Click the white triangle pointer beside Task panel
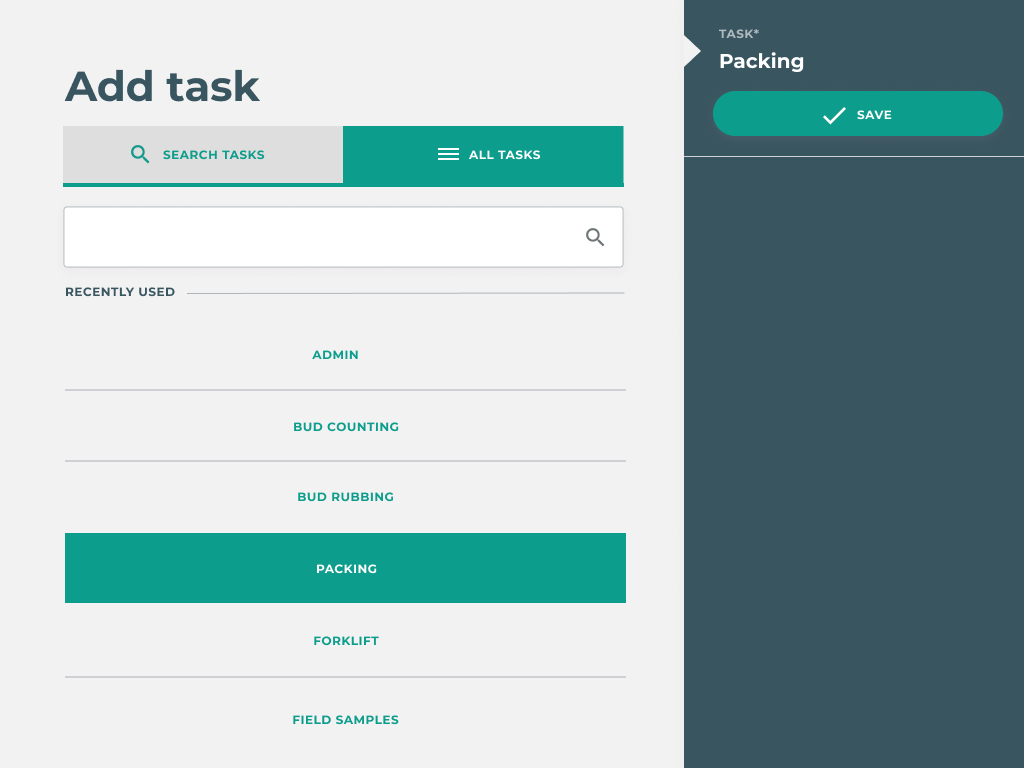This screenshot has width=1024, height=768. (x=692, y=51)
